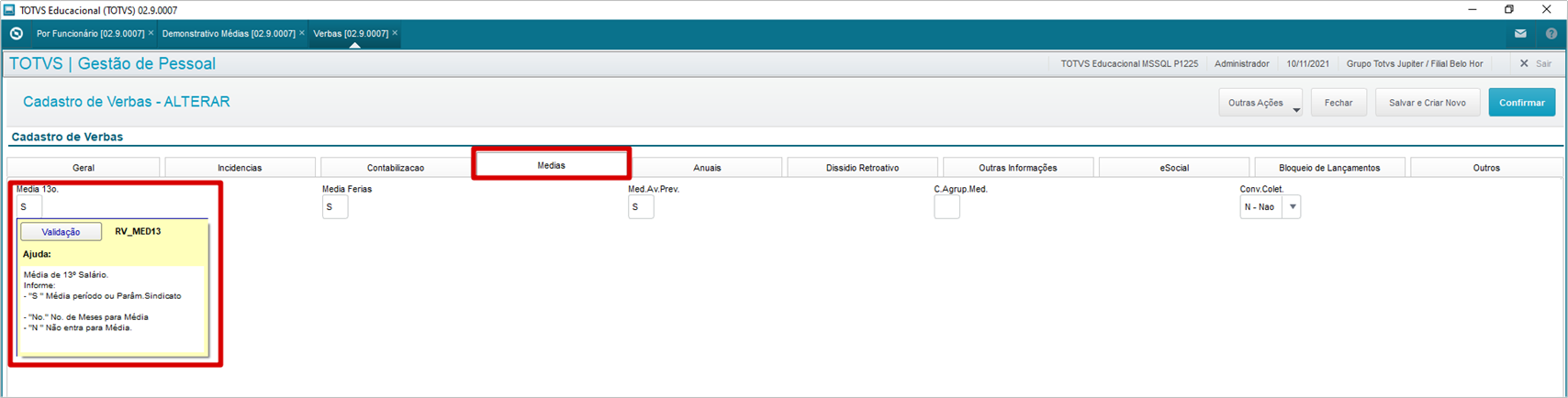Close the Por Funcionário tab
This screenshot has width=1568, height=398.
pyautogui.click(x=151, y=33)
